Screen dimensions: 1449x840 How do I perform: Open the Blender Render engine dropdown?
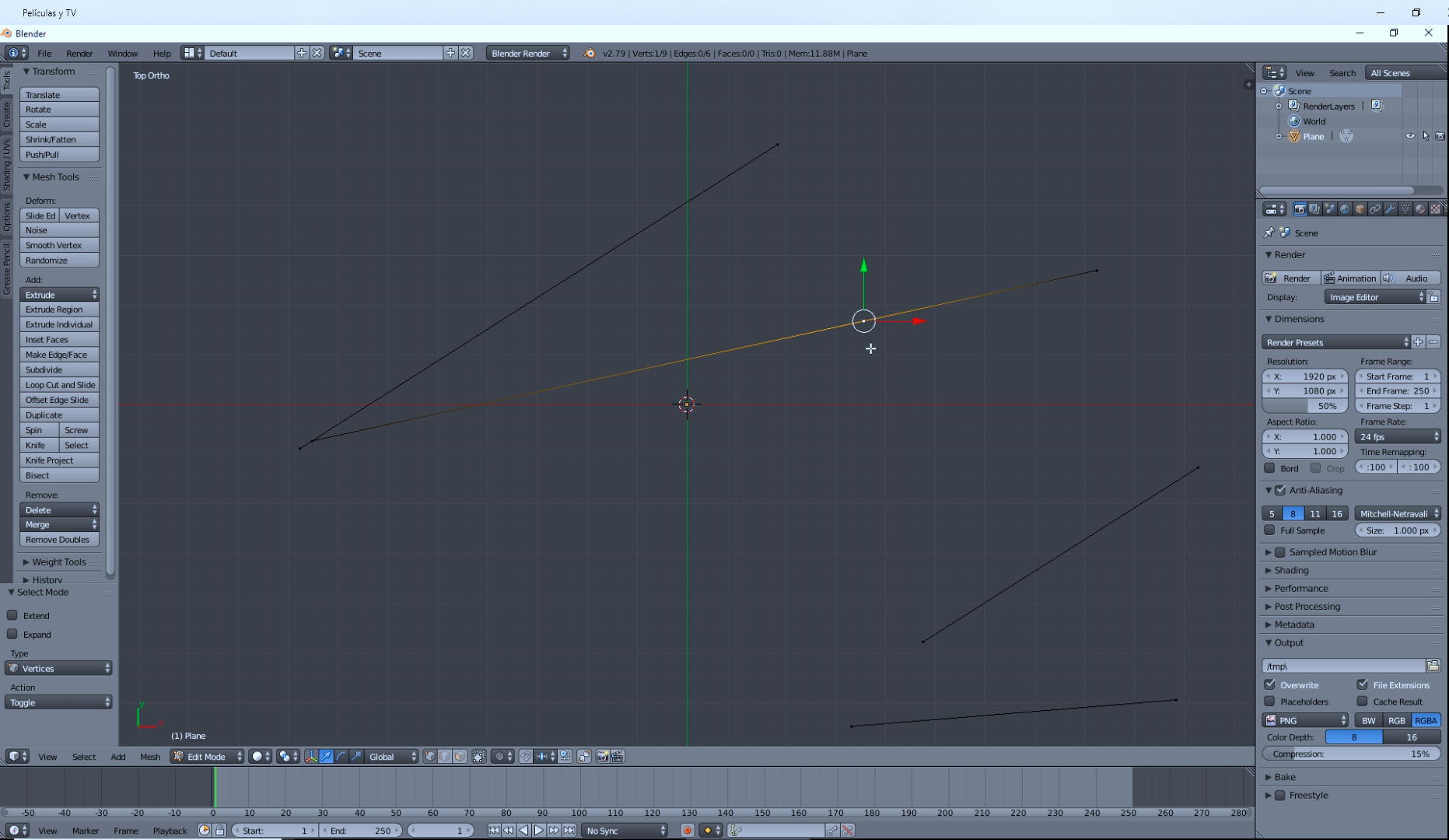click(x=528, y=53)
